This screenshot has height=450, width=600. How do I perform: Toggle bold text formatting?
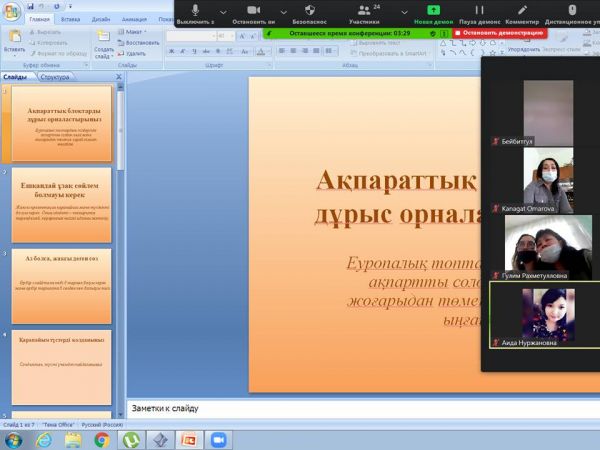171,53
